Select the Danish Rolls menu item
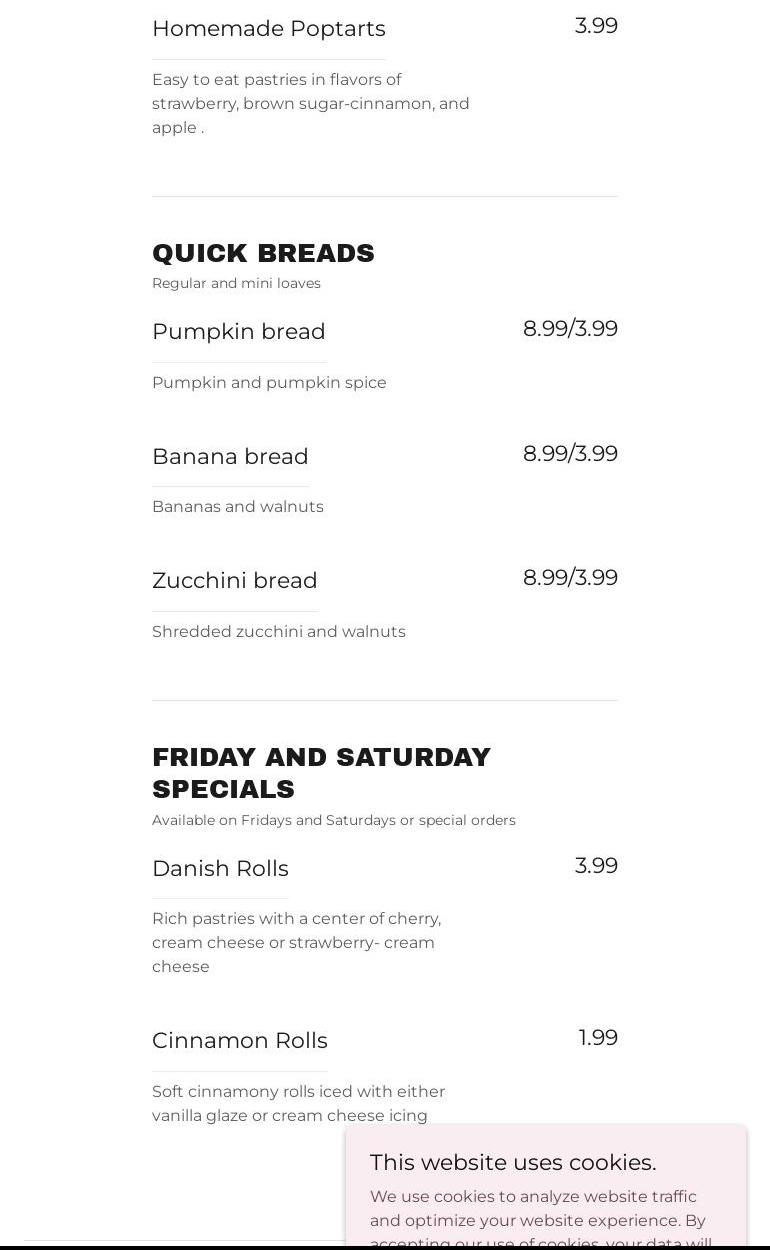 (x=220, y=869)
